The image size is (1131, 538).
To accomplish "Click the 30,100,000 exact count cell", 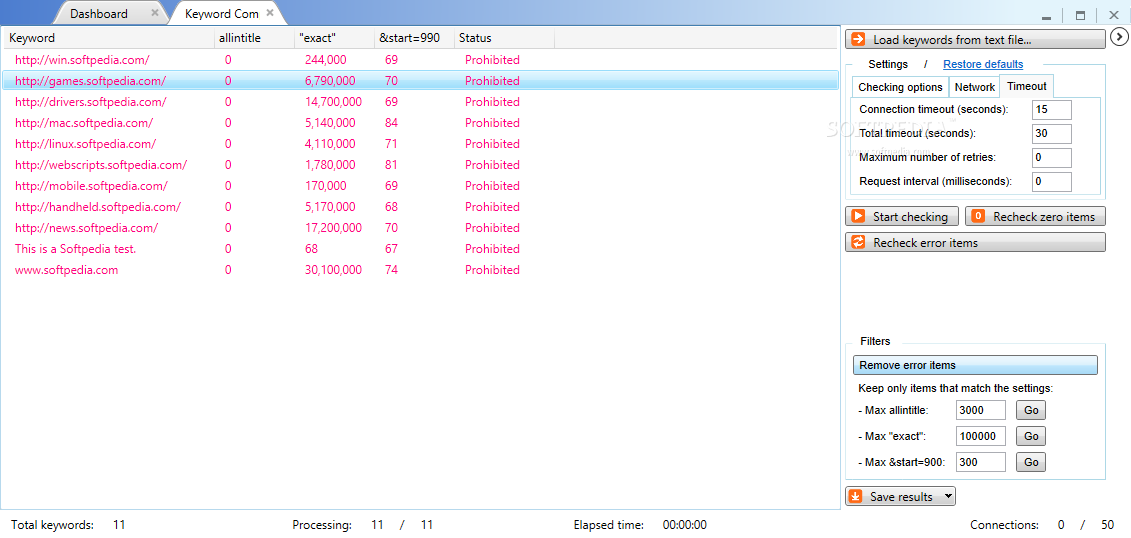I will click(x=333, y=270).
